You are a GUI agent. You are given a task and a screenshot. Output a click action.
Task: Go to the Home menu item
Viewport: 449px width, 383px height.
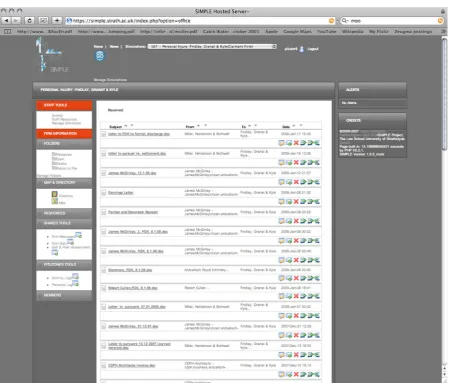click(x=98, y=46)
